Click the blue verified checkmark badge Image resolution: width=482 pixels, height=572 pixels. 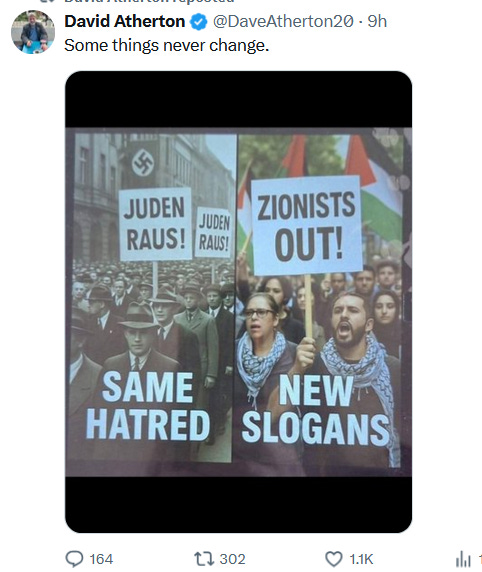(198, 22)
